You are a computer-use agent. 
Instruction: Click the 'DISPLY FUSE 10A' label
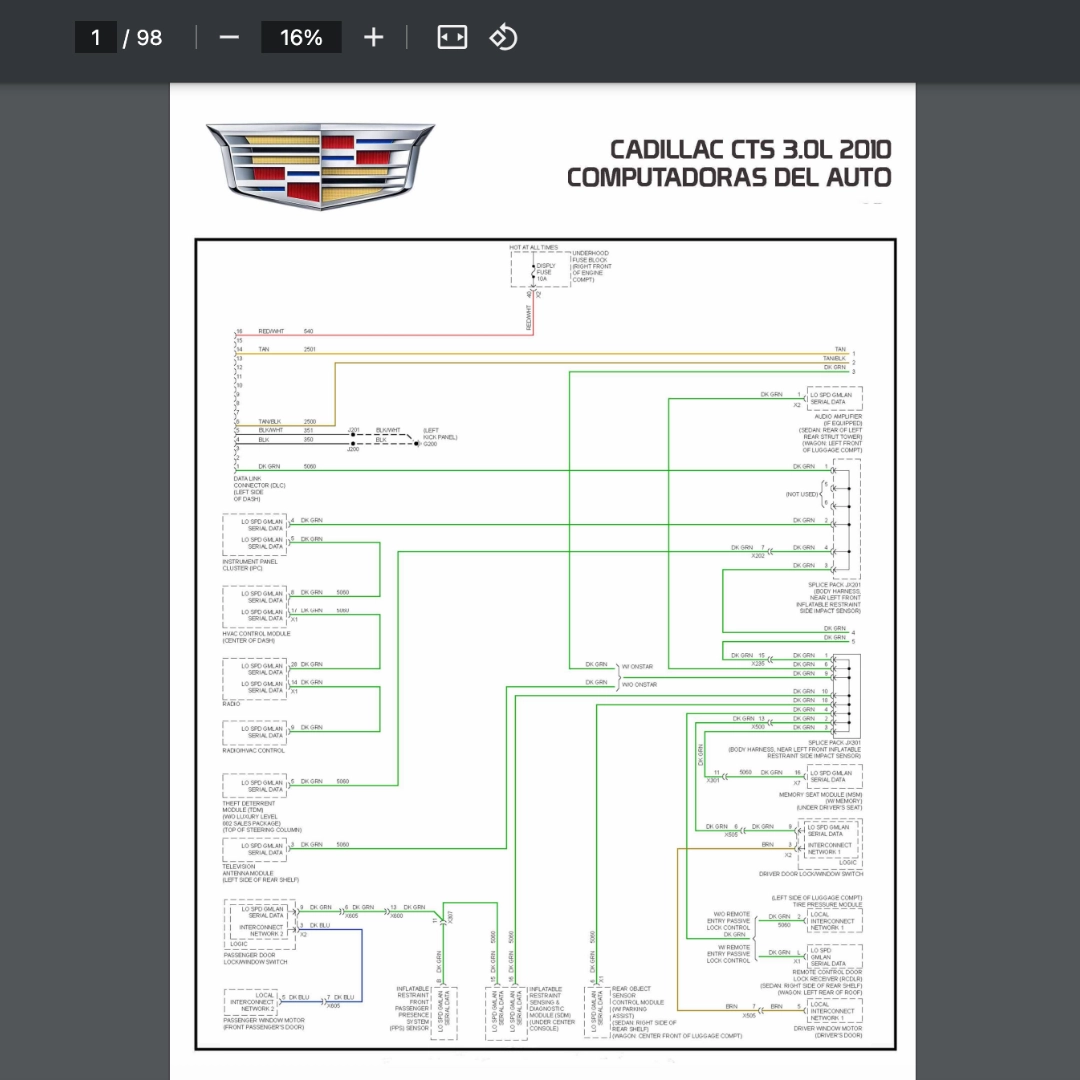pos(546,272)
